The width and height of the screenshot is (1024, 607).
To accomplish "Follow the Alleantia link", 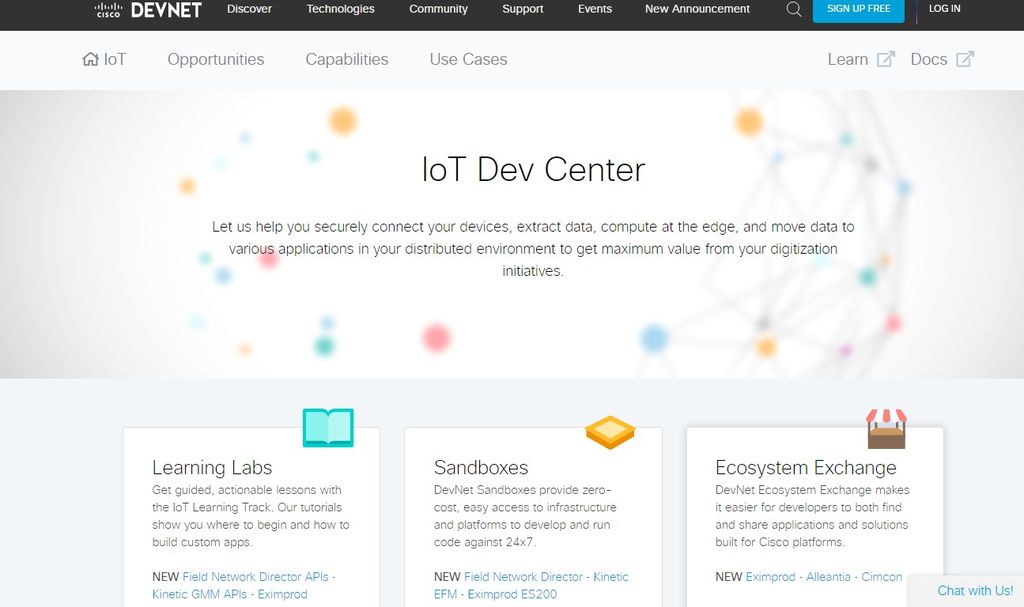I will click(828, 577).
